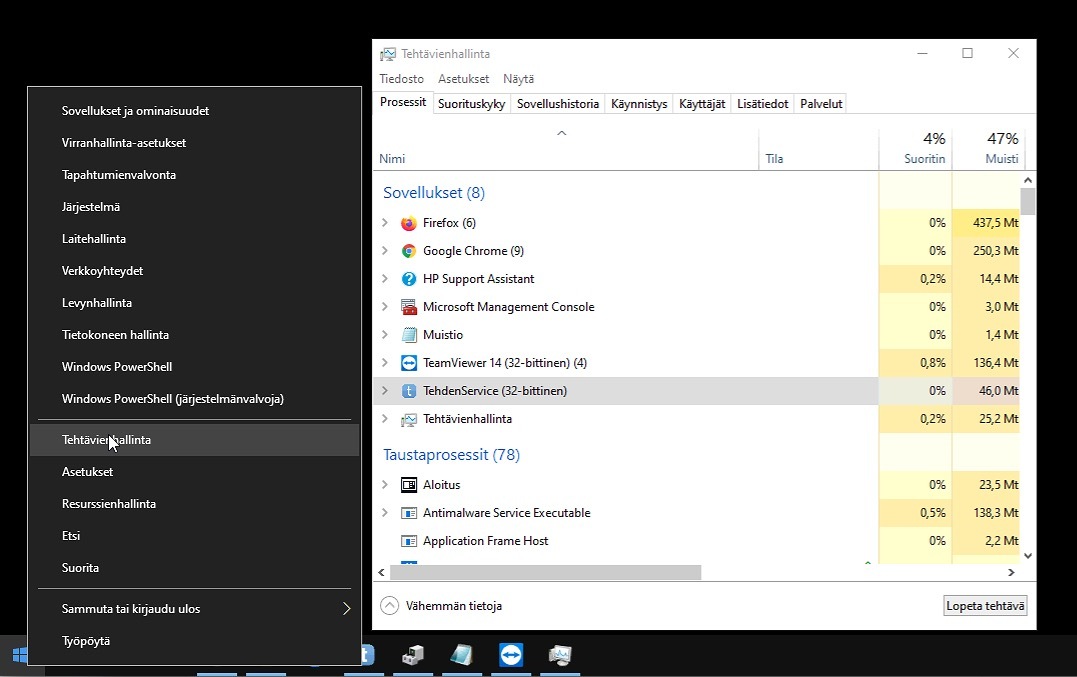Switch to the Suorituskyky tab

471,104
